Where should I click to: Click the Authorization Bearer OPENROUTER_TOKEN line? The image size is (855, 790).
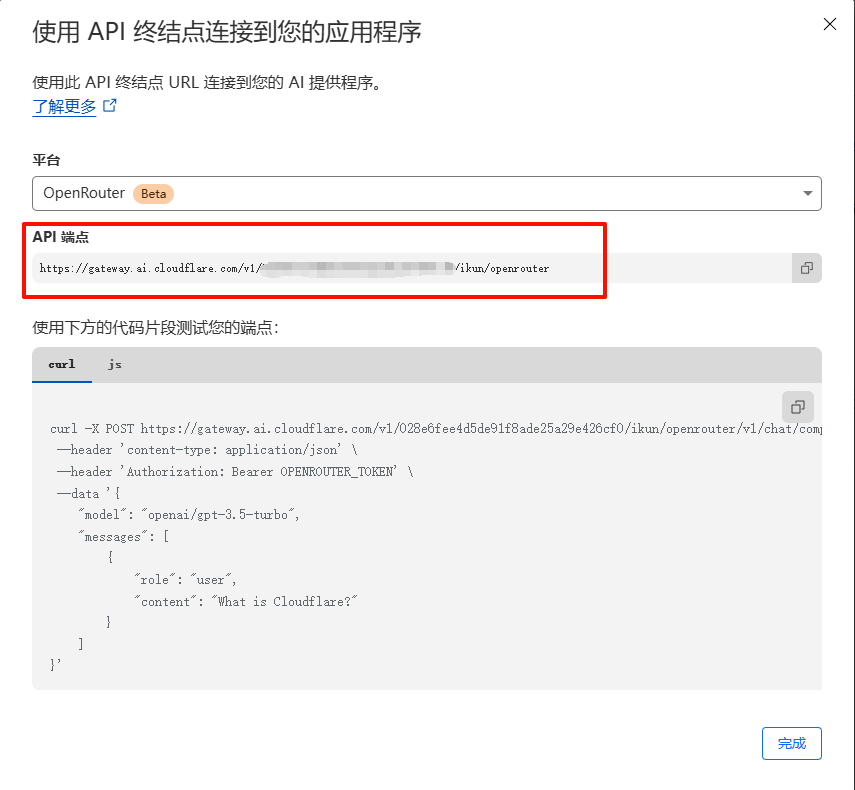(x=235, y=472)
